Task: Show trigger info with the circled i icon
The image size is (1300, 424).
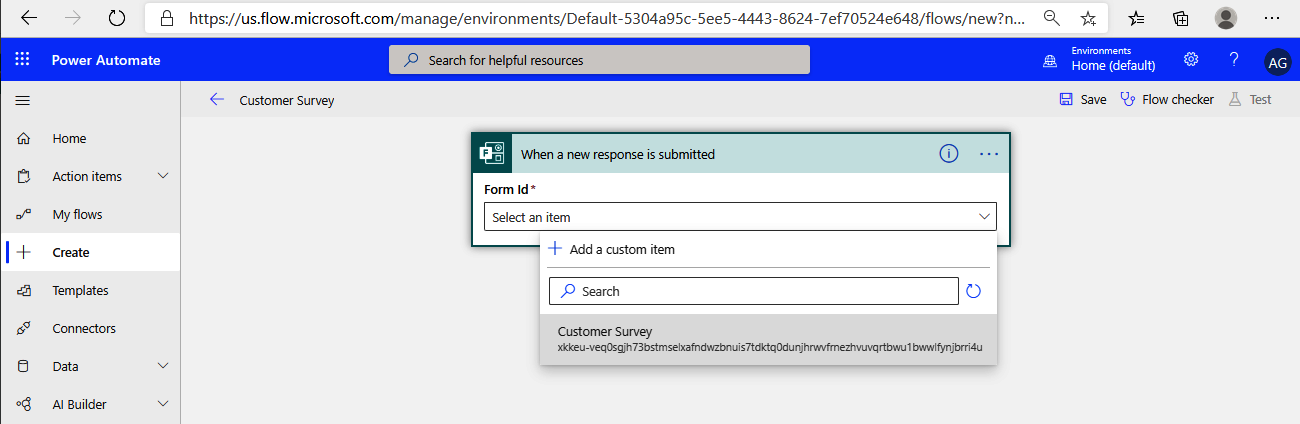Action: [948, 154]
